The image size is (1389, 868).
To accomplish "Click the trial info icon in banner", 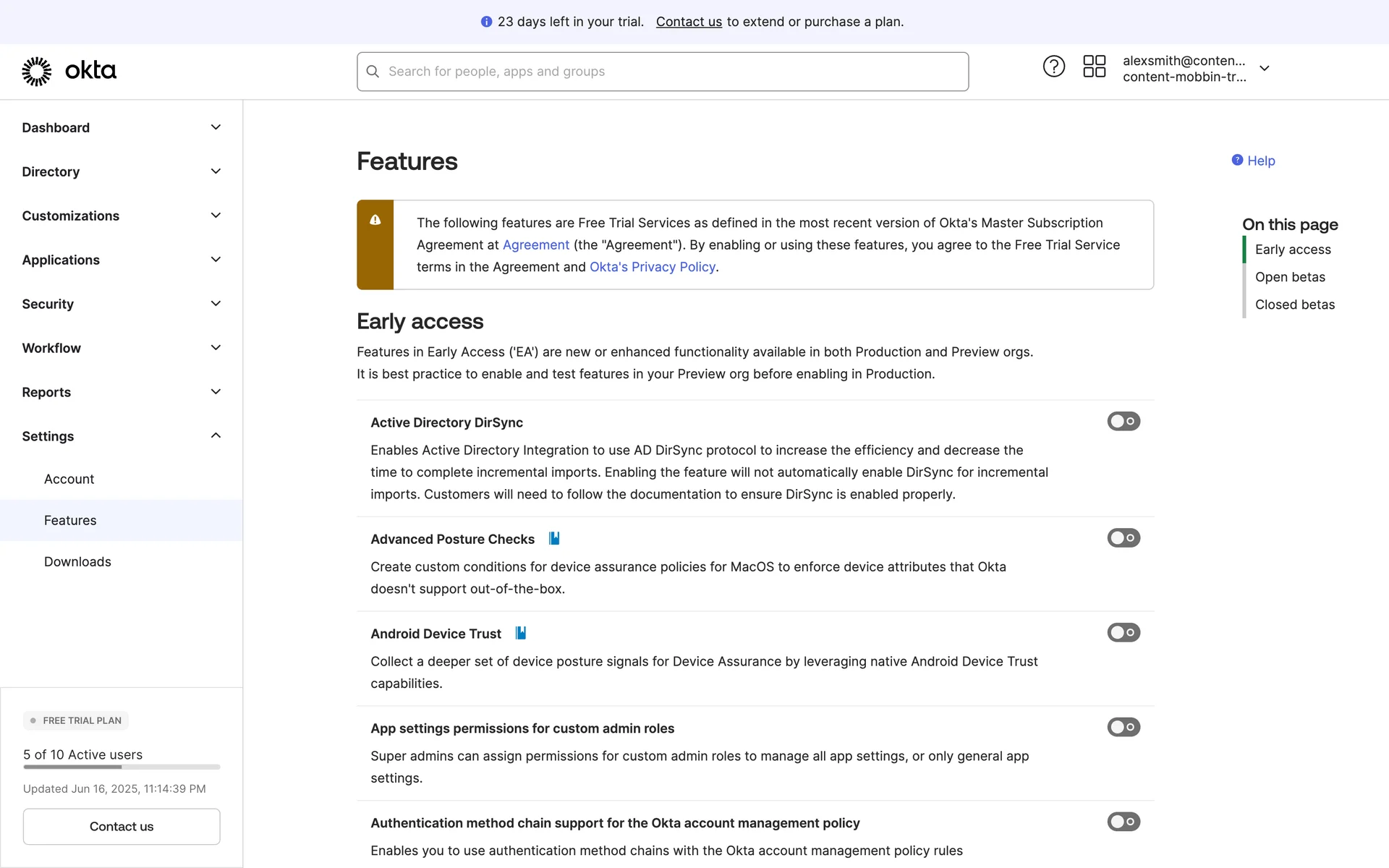I will click(486, 22).
